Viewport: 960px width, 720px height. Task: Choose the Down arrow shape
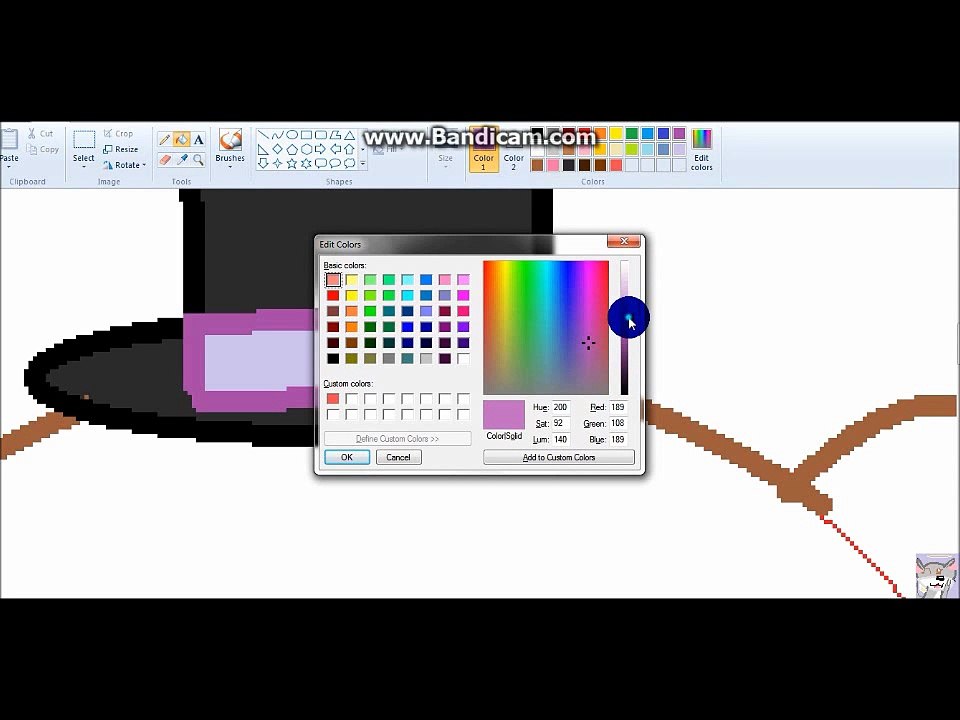263,163
